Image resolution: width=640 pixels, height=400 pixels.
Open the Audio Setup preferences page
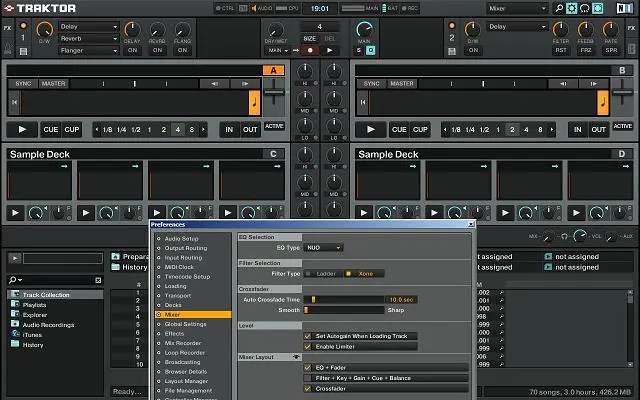181,238
